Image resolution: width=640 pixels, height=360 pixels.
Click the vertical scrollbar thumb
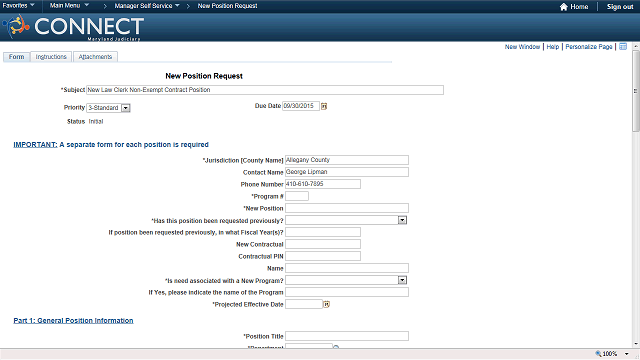point(636,91)
